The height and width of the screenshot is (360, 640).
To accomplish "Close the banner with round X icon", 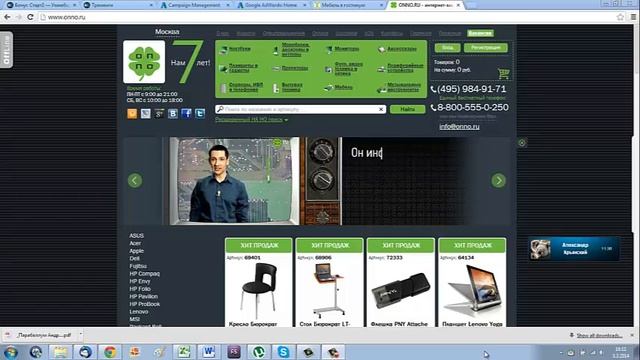I will 522,142.
